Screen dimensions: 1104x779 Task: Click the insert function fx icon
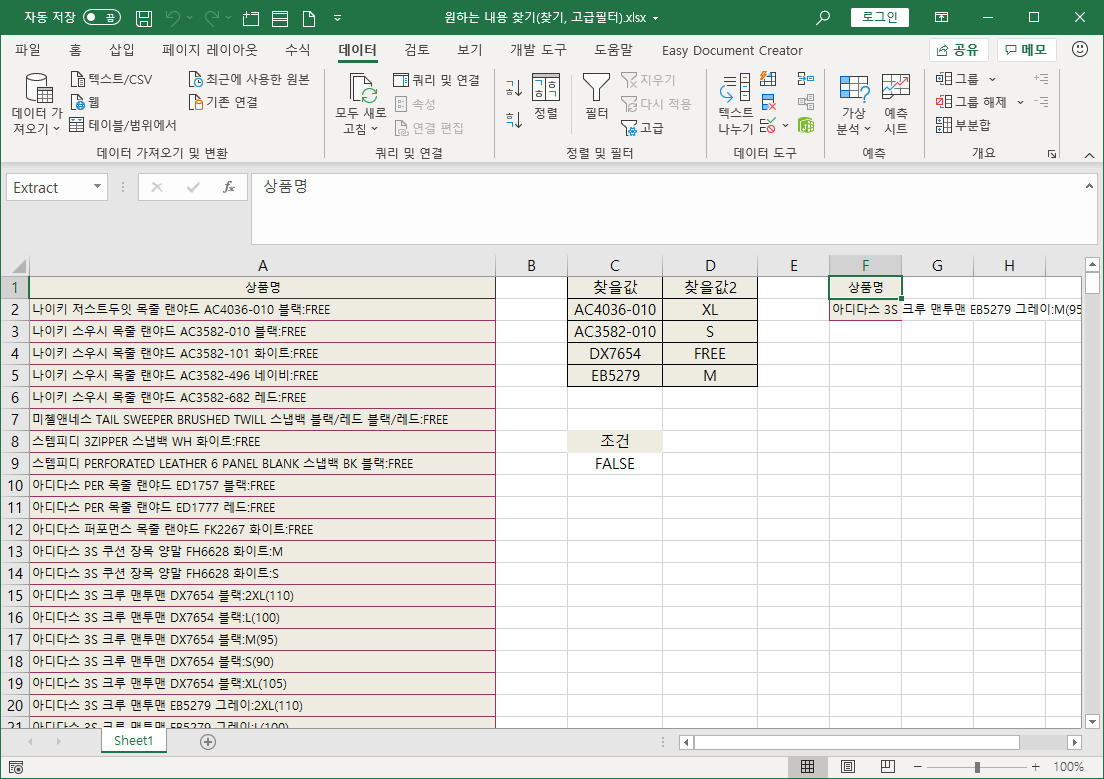(228, 187)
